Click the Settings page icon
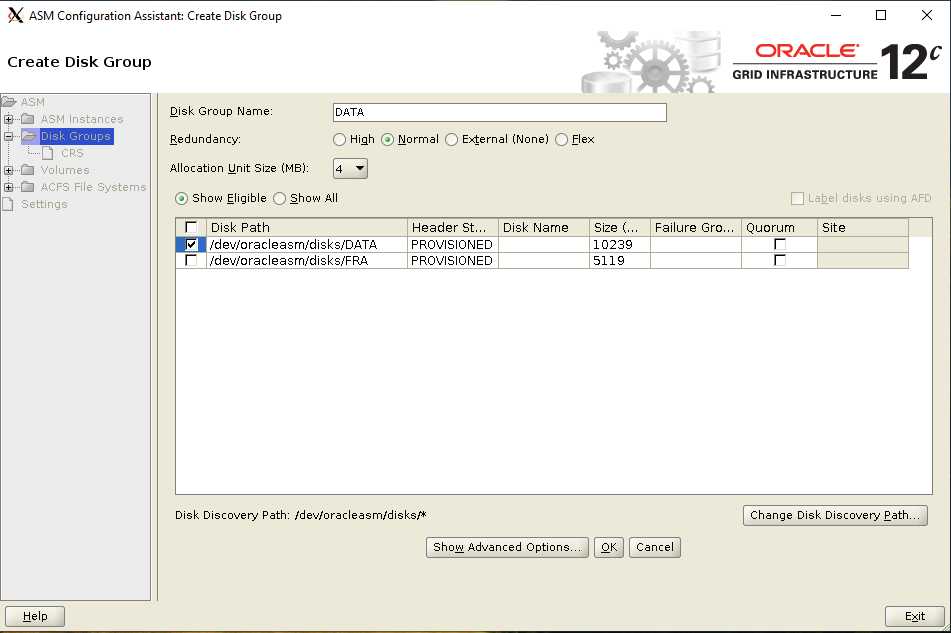Viewport: 951px width, 633px height. click(8, 204)
